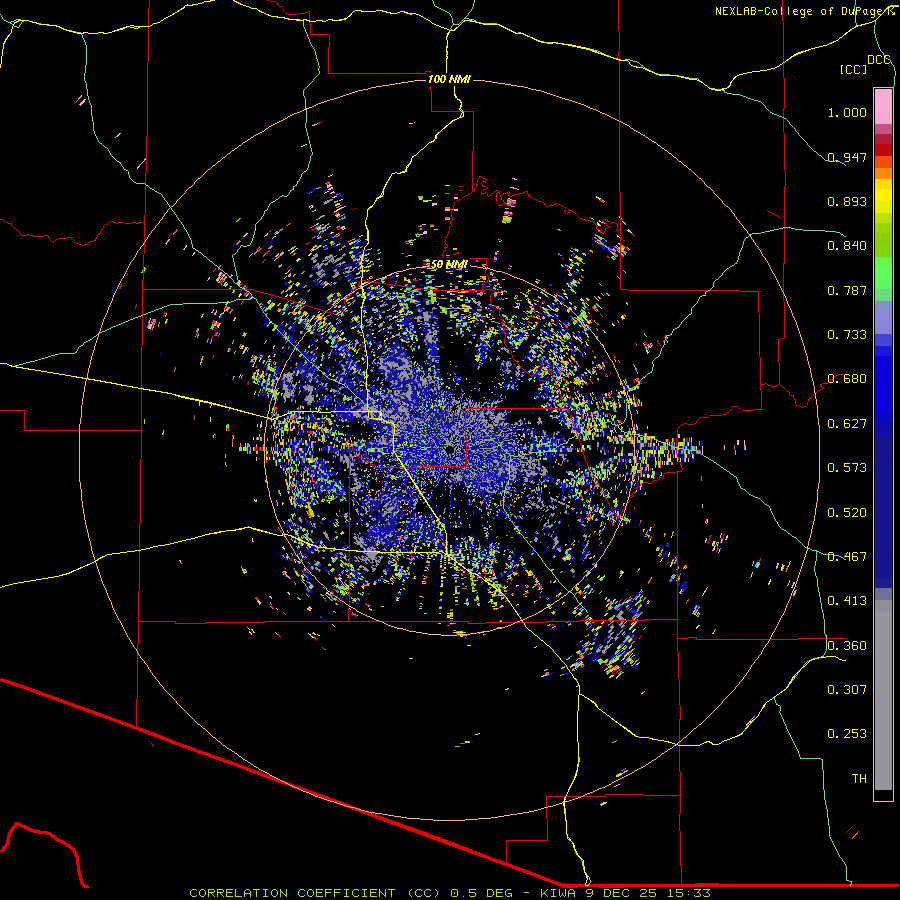Click the gray segment of the colorbar

coord(883,695)
